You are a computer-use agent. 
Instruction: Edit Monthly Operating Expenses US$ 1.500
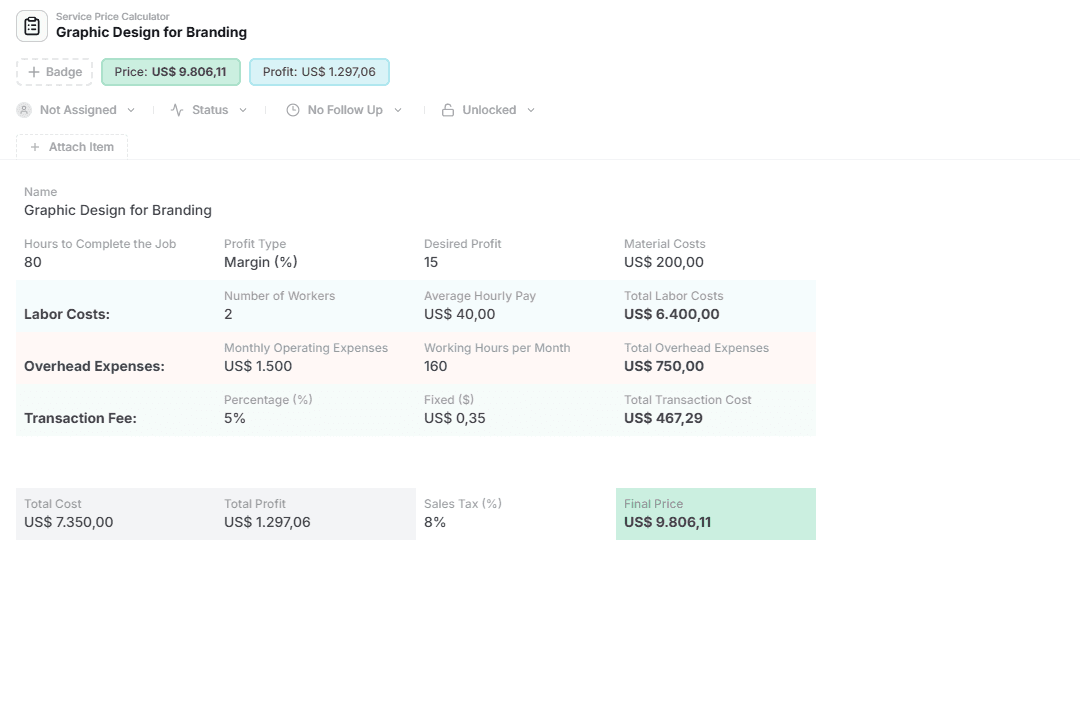(x=258, y=367)
